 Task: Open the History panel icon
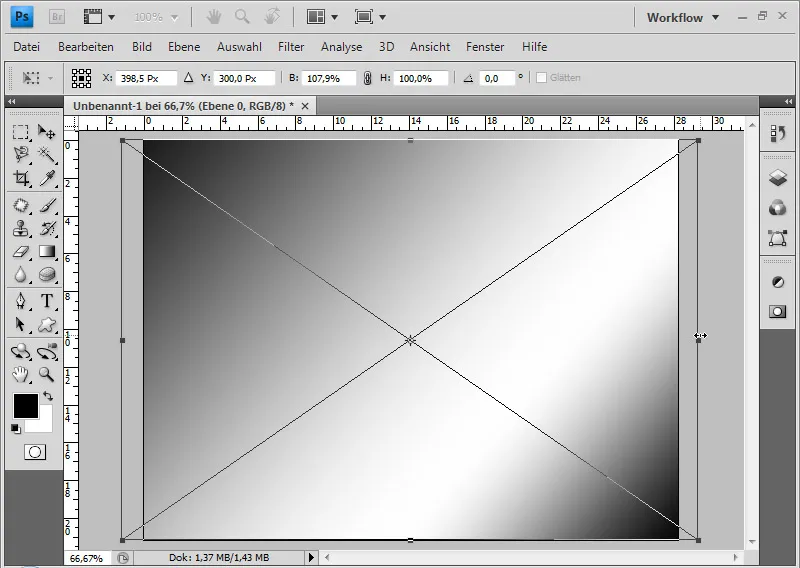coord(778,134)
